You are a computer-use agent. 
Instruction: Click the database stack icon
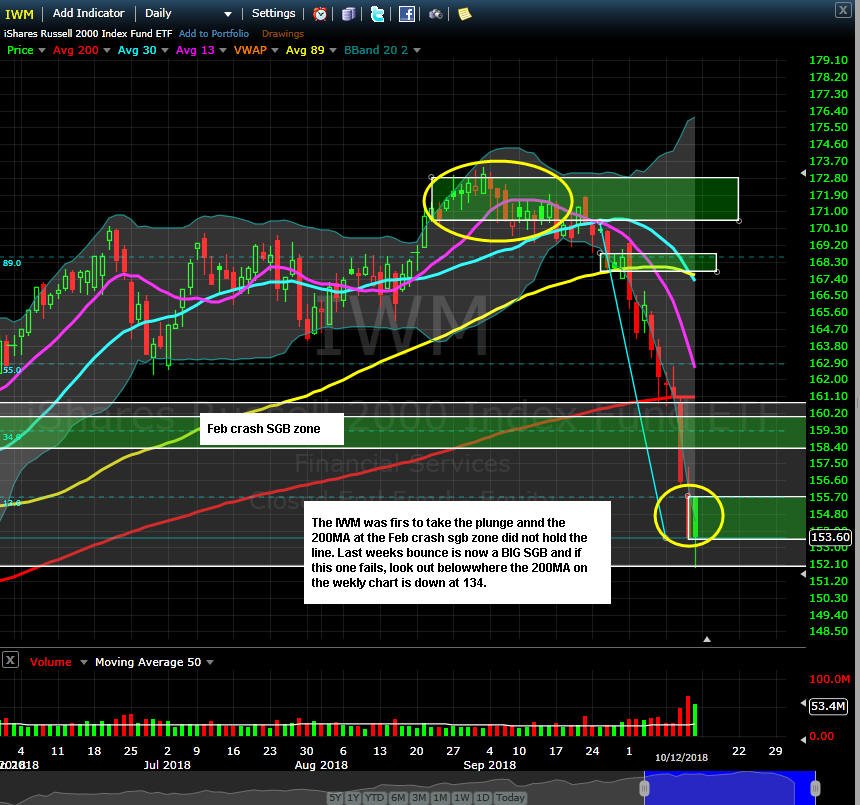pos(348,14)
